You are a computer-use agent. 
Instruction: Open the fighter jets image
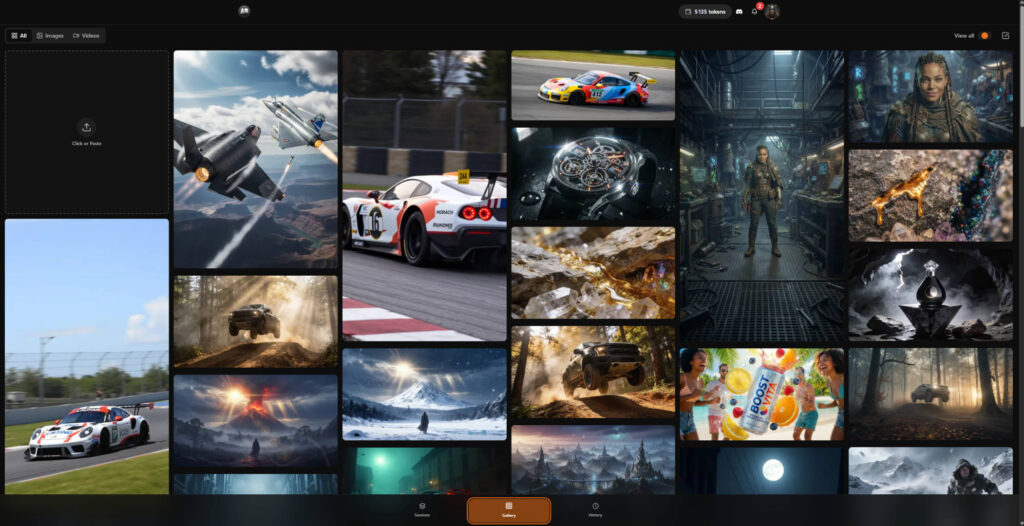255,158
